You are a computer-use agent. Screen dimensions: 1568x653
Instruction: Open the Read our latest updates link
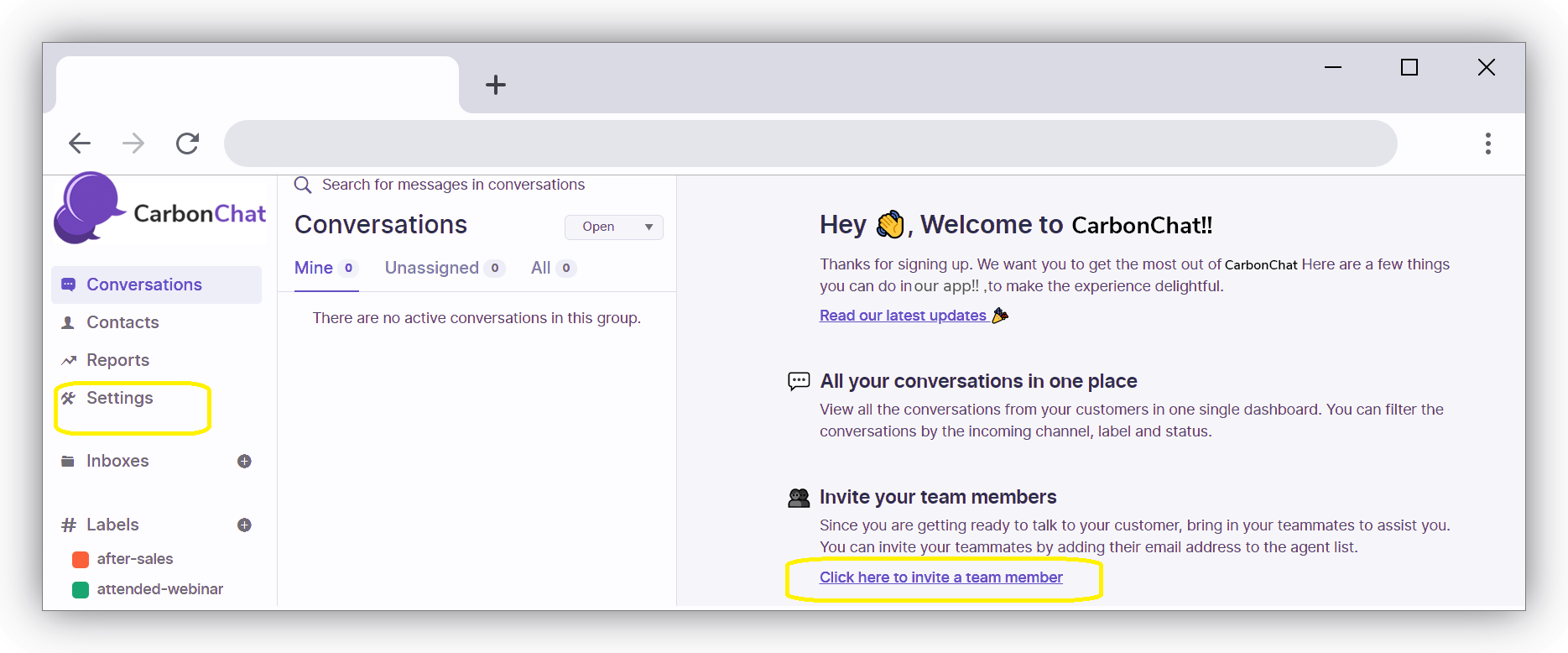pyautogui.click(x=903, y=316)
